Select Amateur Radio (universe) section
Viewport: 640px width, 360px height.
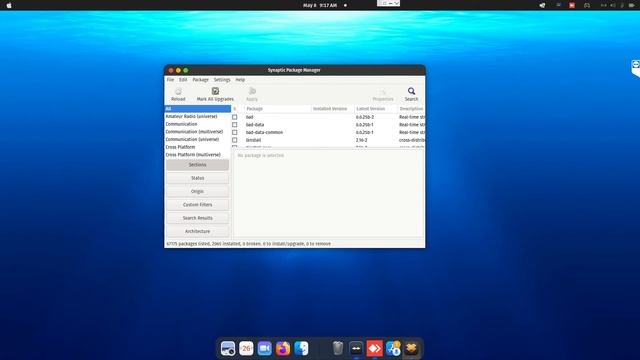[x=198, y=116]
